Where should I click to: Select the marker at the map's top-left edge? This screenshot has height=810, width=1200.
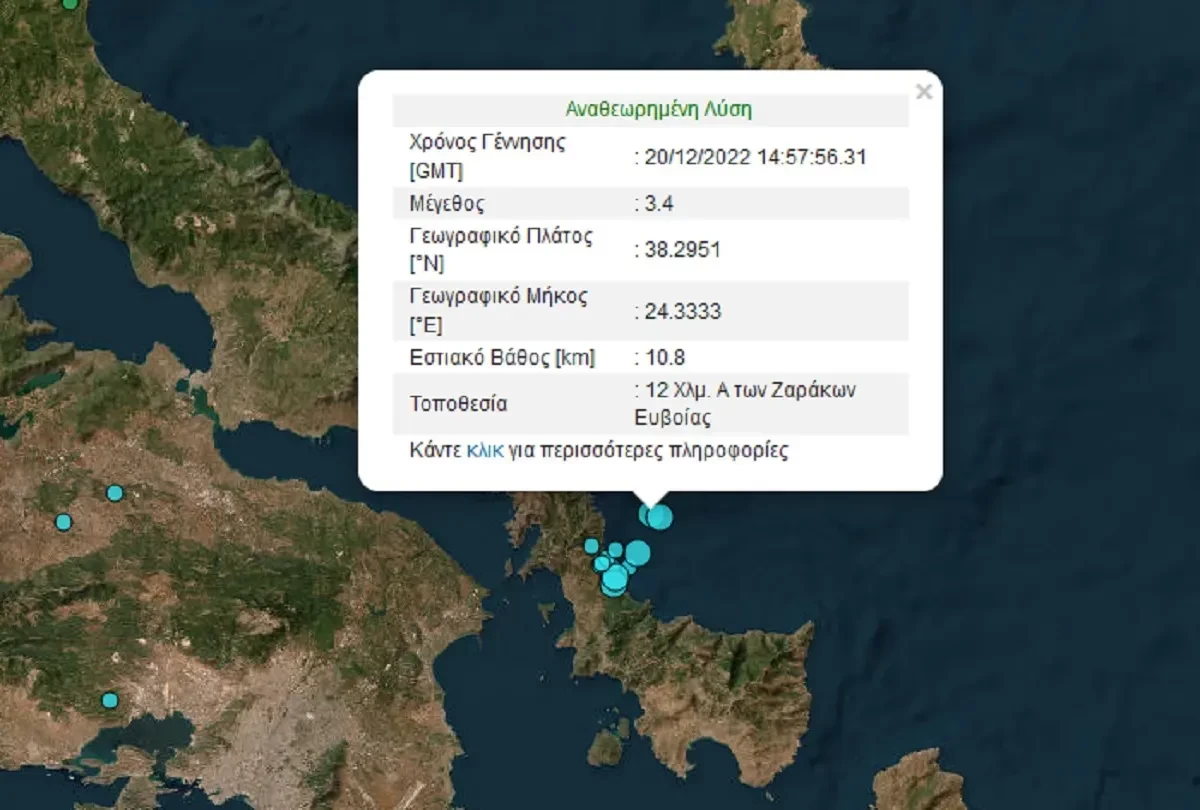pos(69,3)
